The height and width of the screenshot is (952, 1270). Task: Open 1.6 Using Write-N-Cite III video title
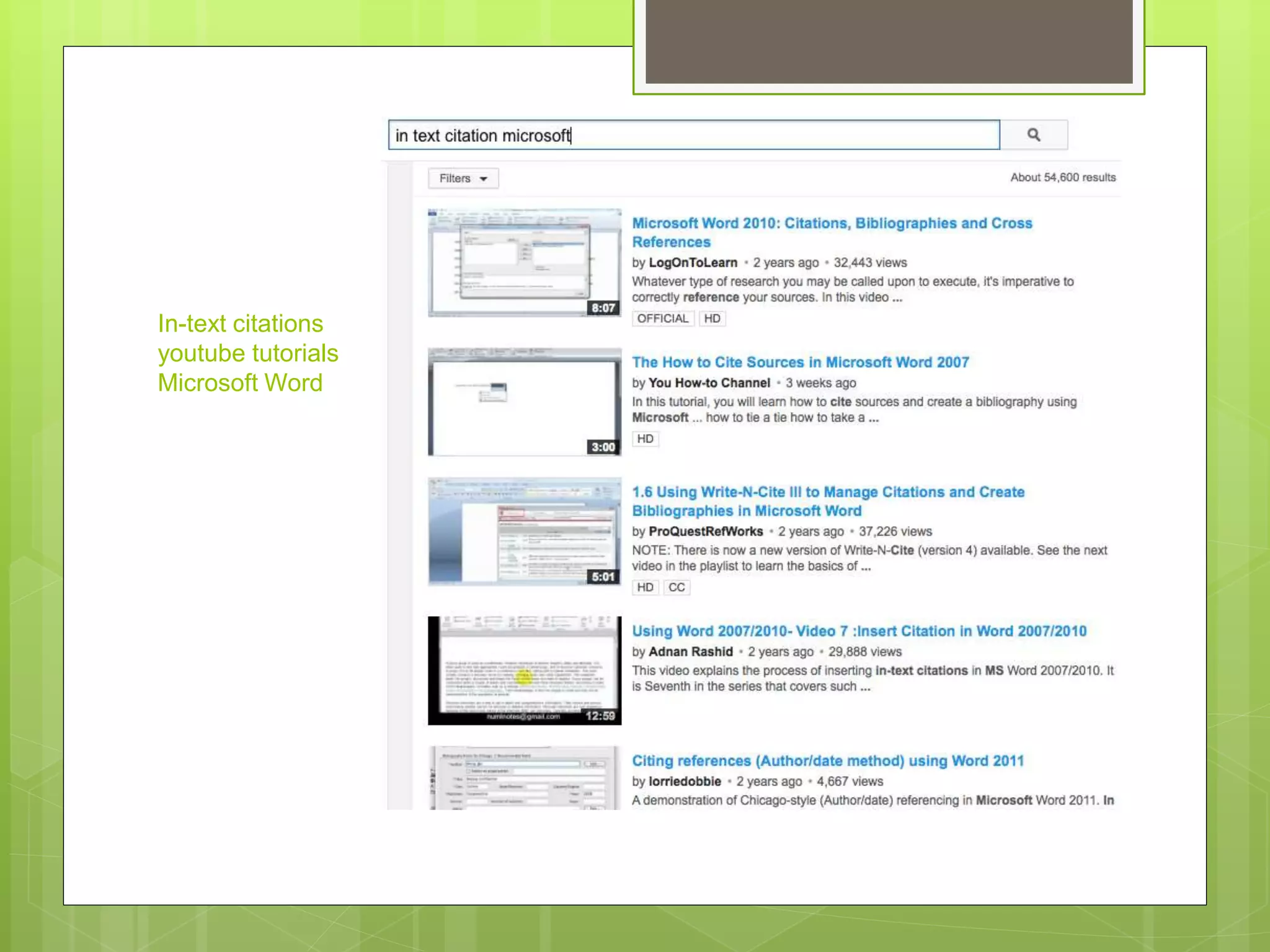tap(828, 501)
